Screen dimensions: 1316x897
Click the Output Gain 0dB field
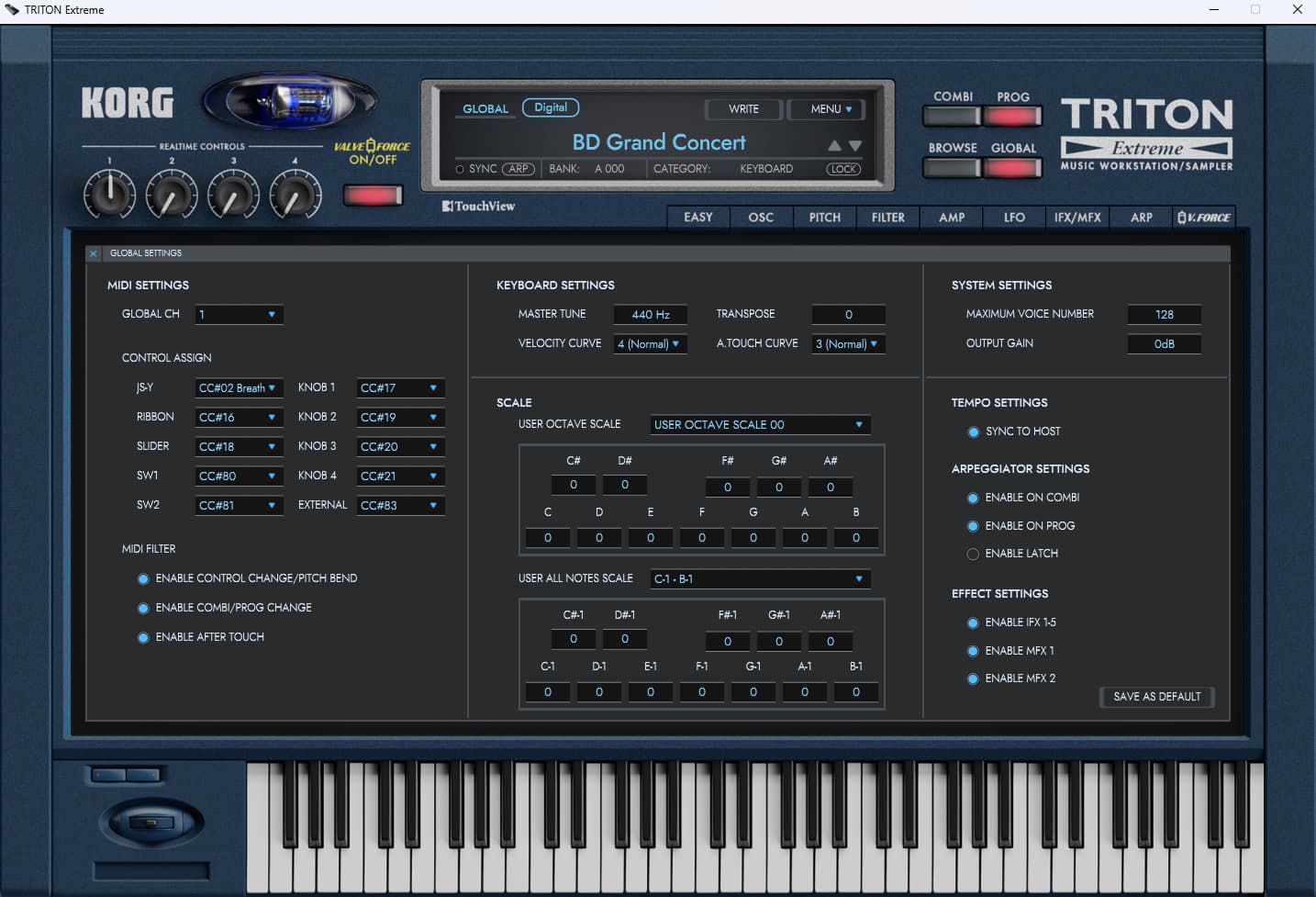pyautogui.click(x=1164, y=344)
